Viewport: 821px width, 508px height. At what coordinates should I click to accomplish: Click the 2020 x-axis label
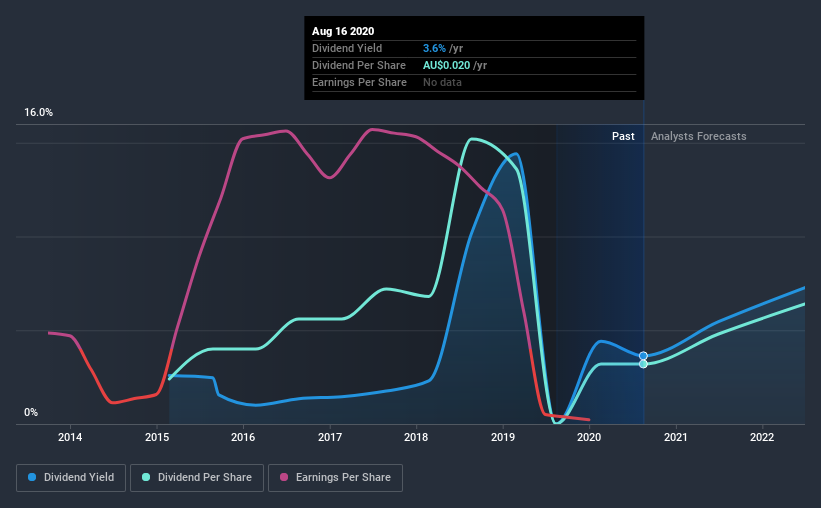(x=589, y=437)
